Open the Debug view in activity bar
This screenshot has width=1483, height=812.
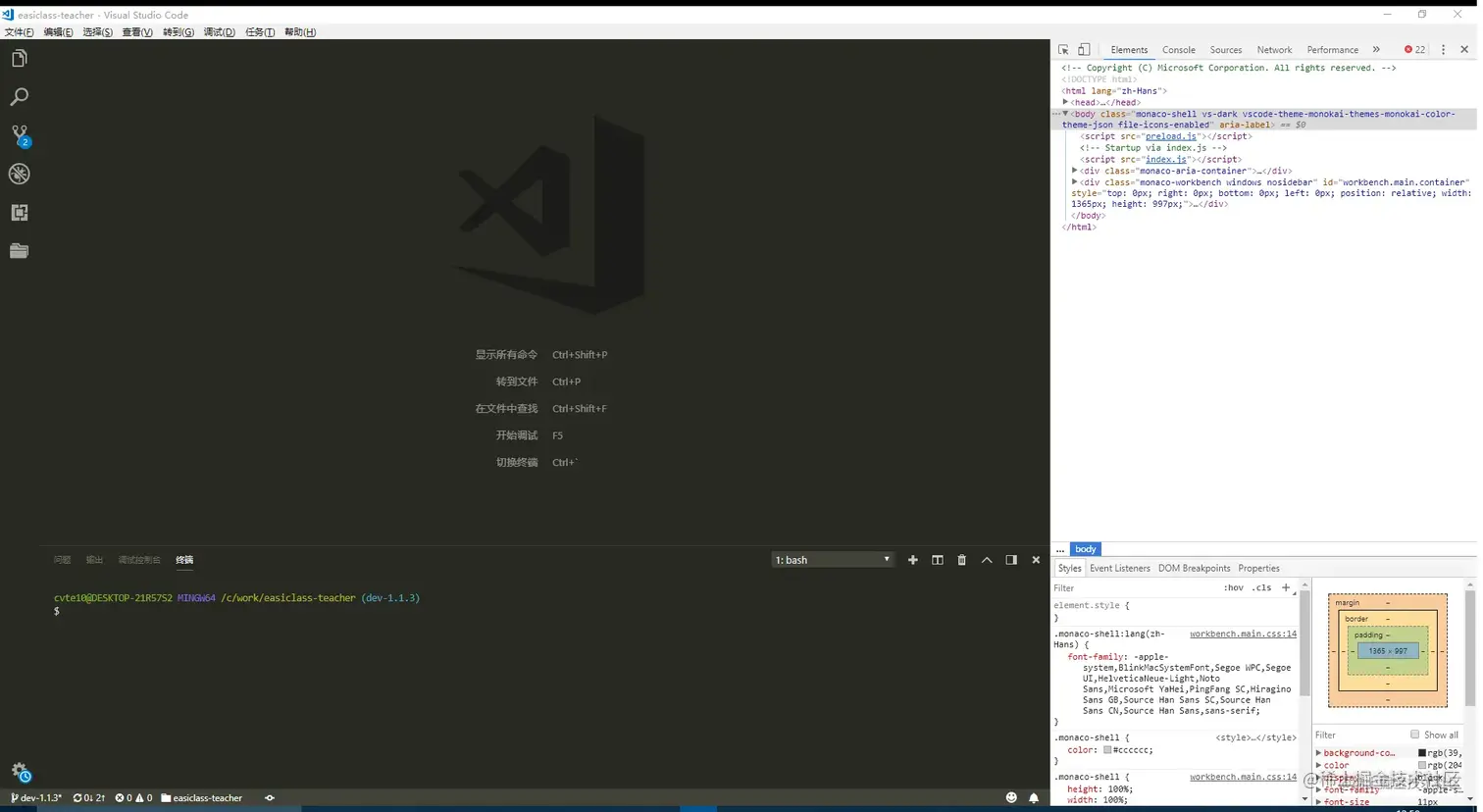pos(19,175)
